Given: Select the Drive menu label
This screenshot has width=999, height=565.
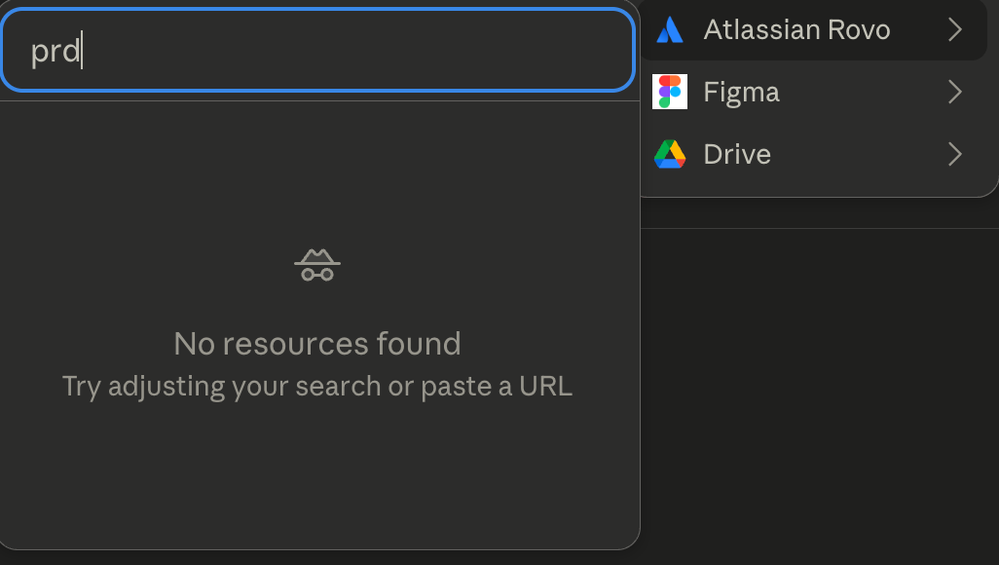Looking at the screenshot, I should pyautogui.click(x=737, y=154).
